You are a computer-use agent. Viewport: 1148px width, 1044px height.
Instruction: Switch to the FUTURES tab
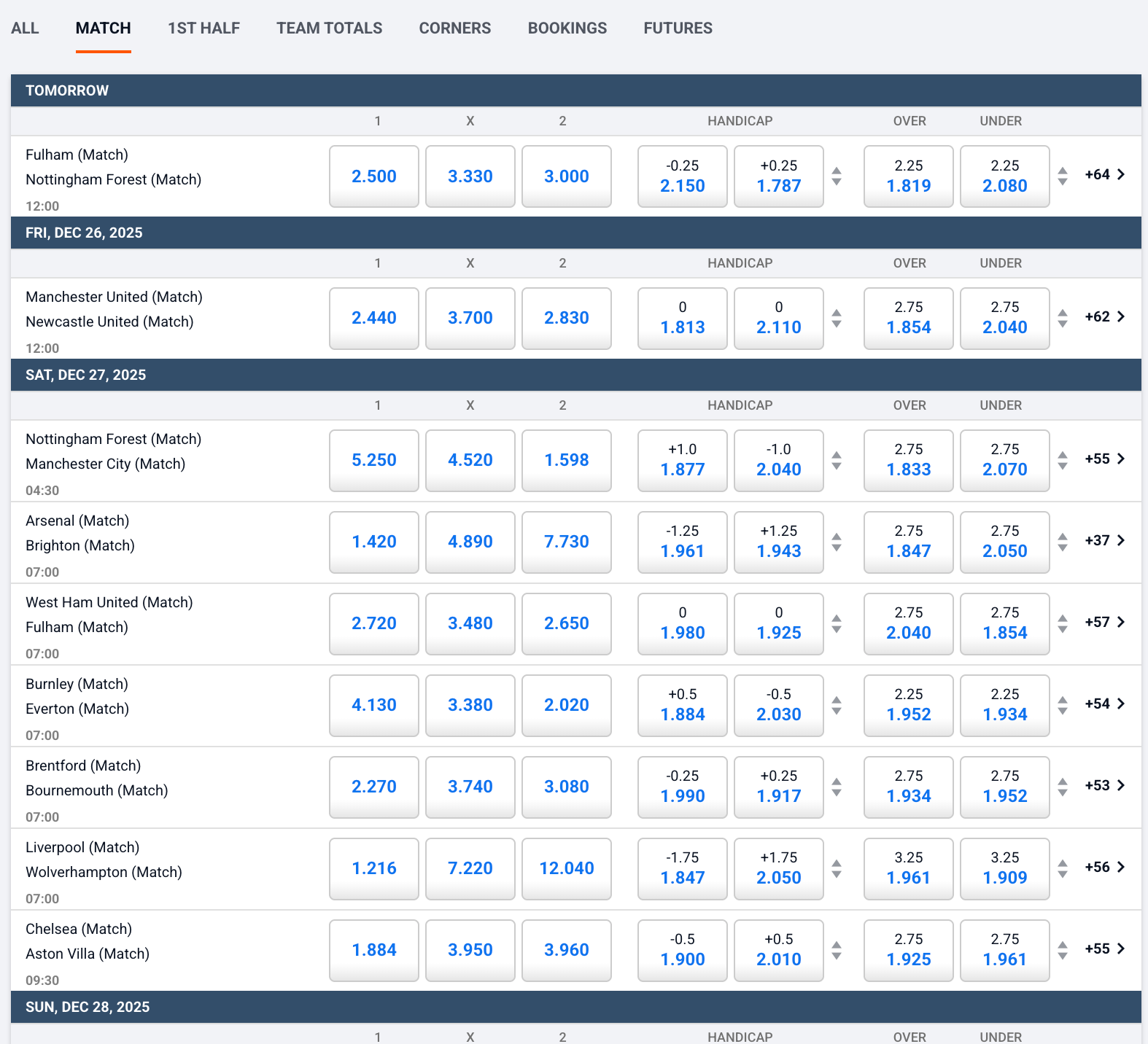click(x=678, y=28)
